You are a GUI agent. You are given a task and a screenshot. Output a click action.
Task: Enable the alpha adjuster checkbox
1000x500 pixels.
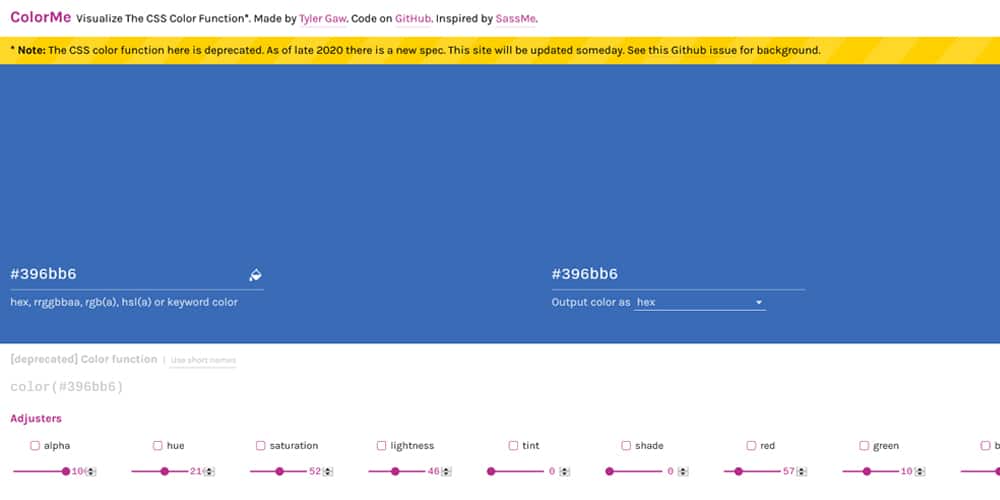click(35, 446)
